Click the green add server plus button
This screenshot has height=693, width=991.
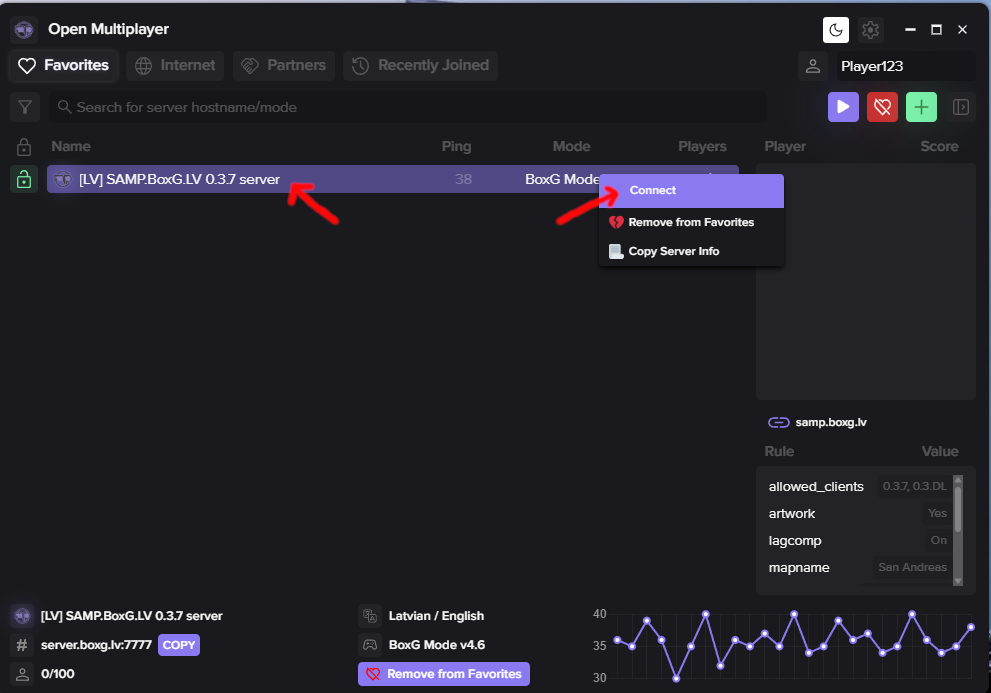[x=921, y=107]
